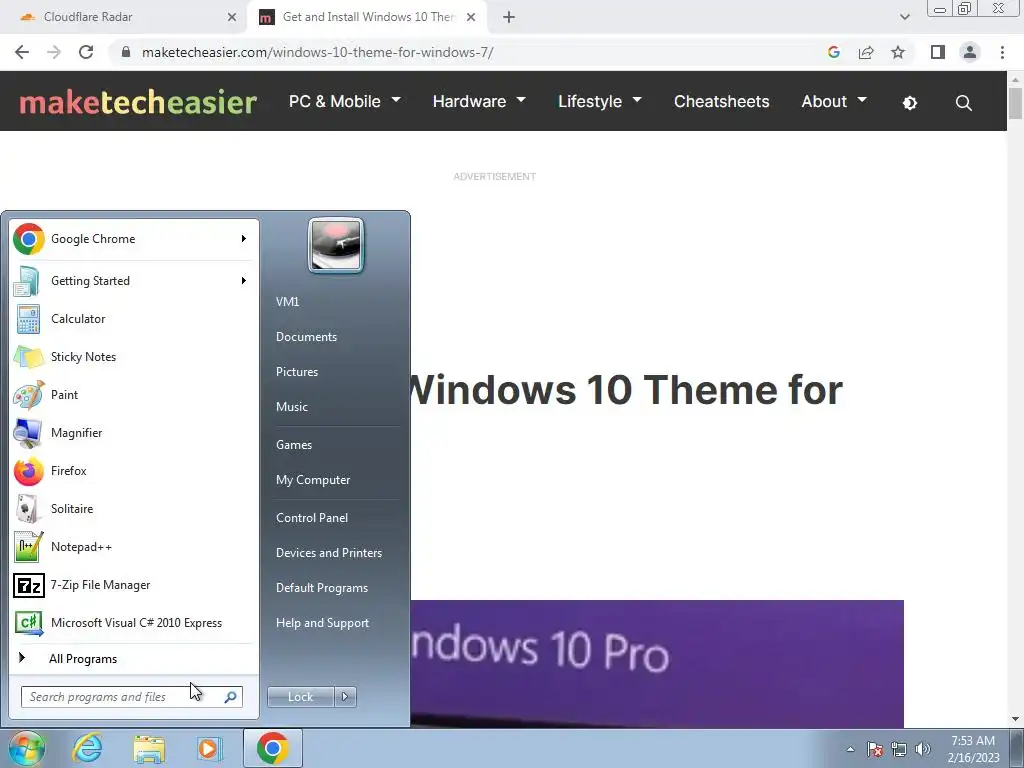Viewport: 1024px width, 768px height.
Task: View site security lock info
Action: coord(126,52)
